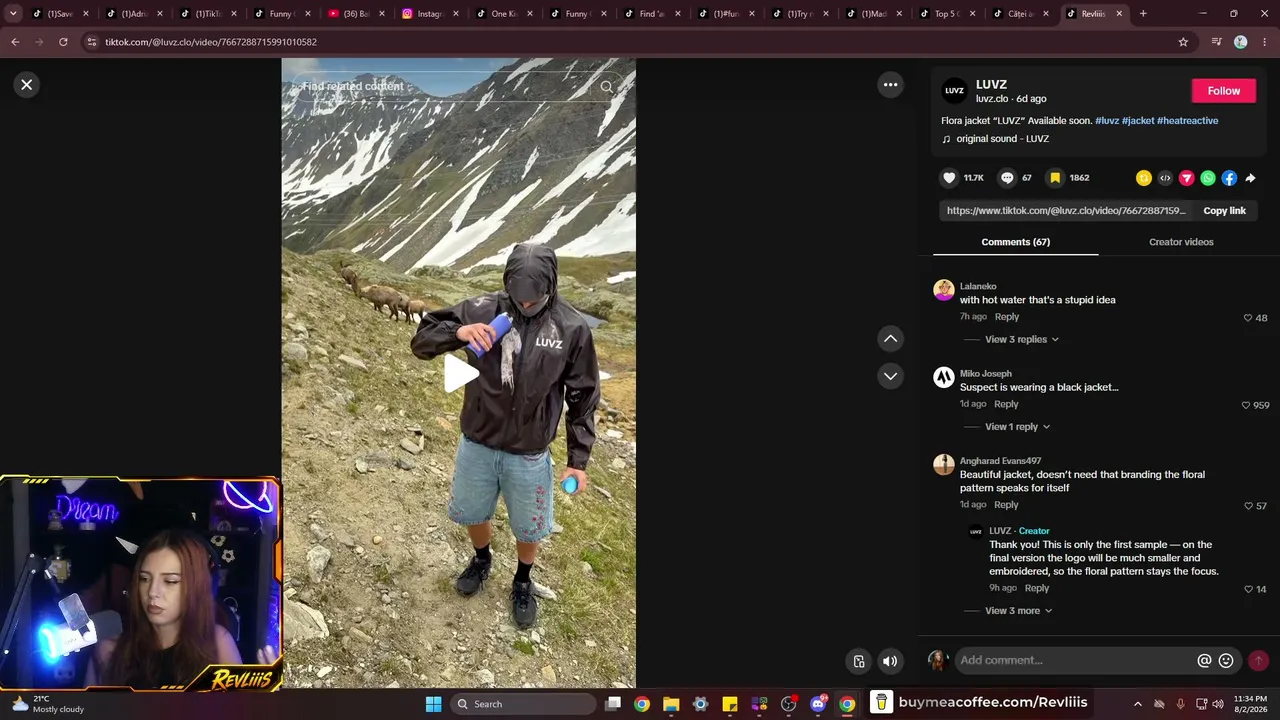
Task: Reload the page in Chrome
Action: click(x=63, y=42)
